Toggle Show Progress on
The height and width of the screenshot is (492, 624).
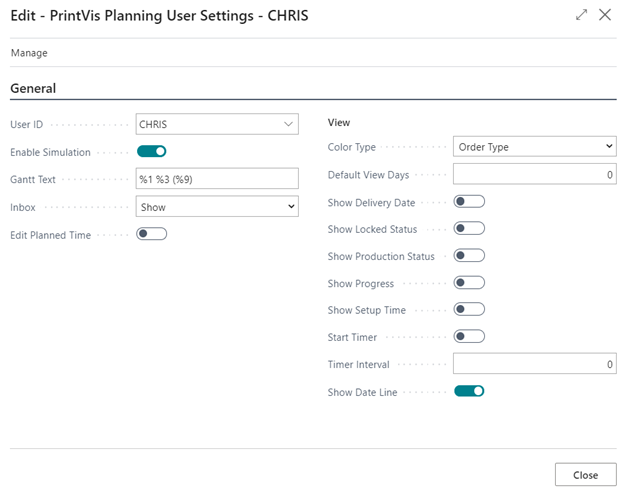click(x=469, y=283)
